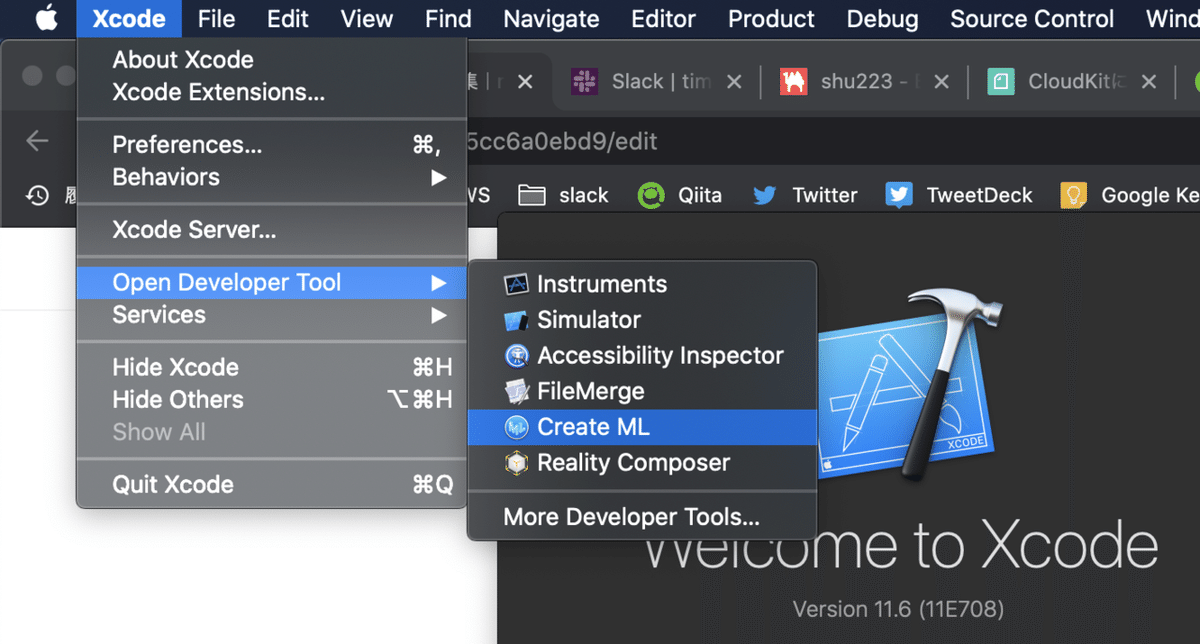Click the FileMerge icon

point(516,392)
